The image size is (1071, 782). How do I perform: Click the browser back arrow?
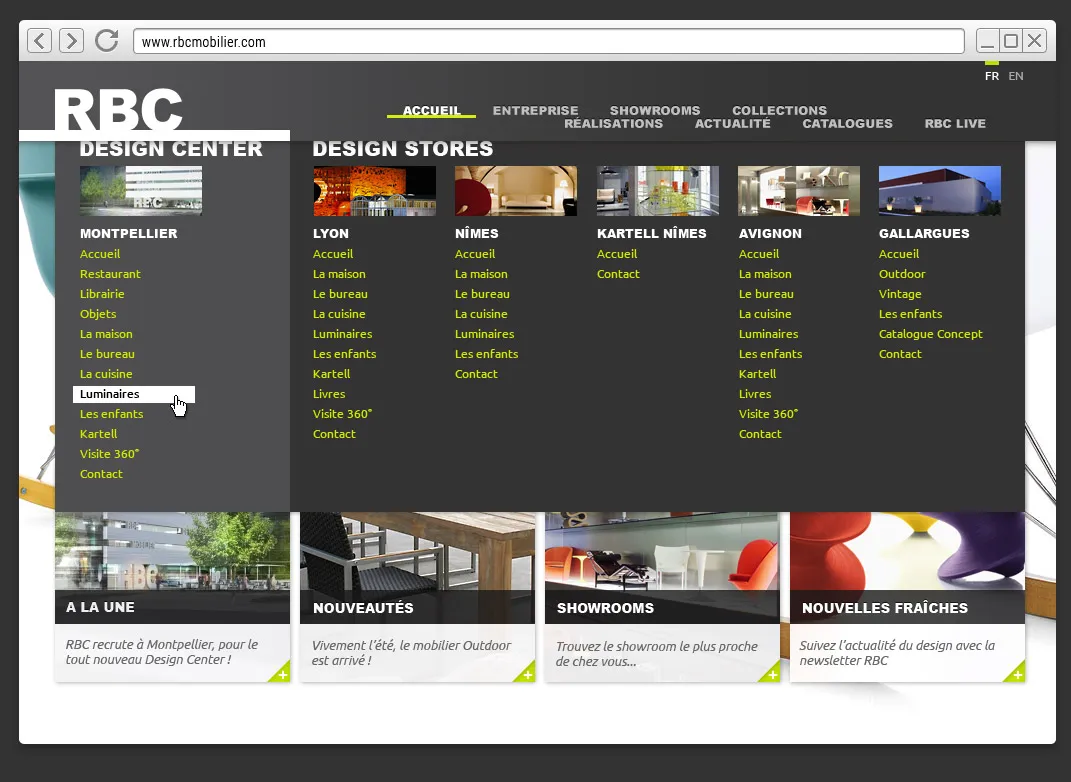click(38, 40)
